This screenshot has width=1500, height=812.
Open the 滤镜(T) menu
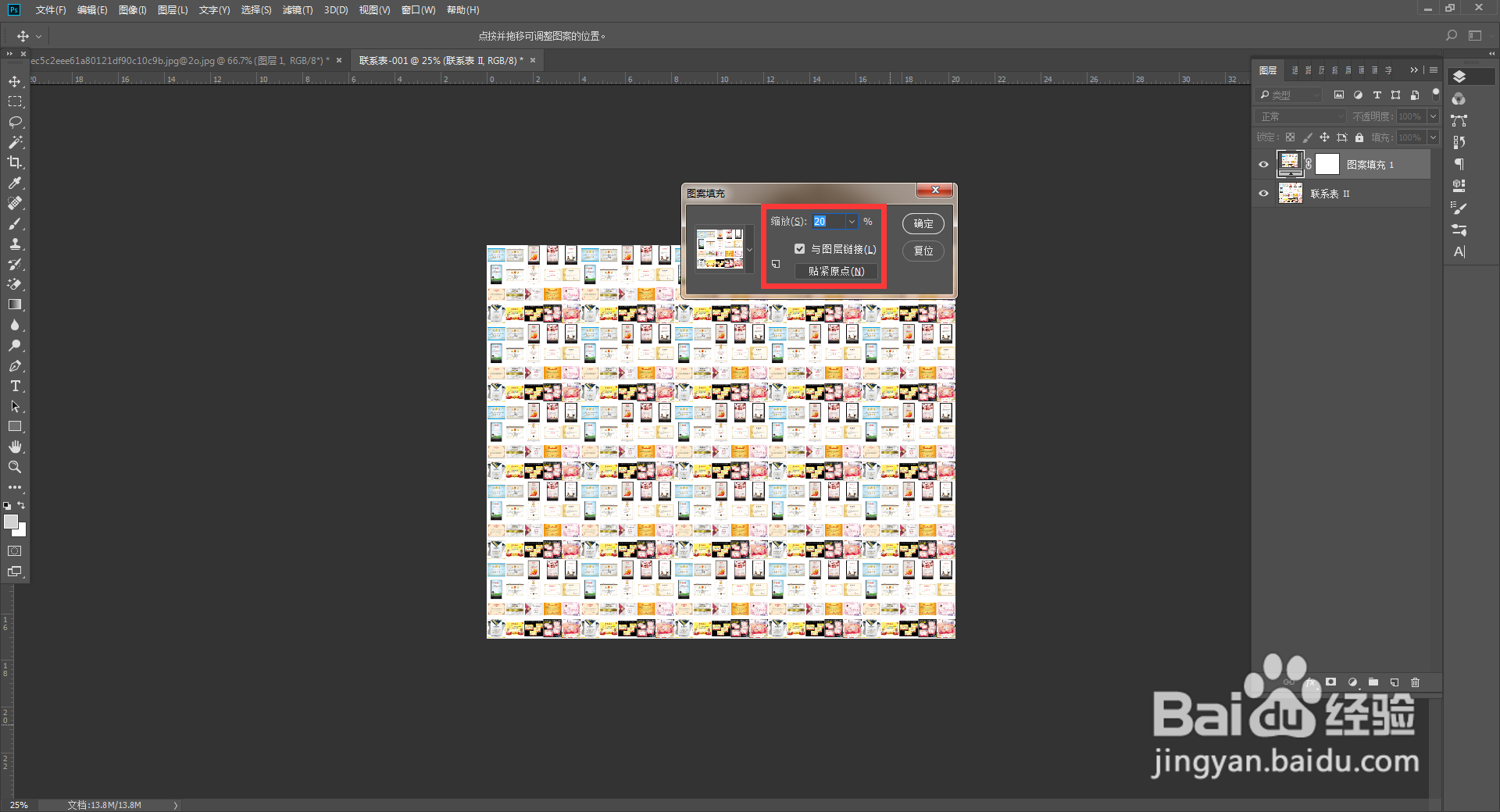point(298,10)
